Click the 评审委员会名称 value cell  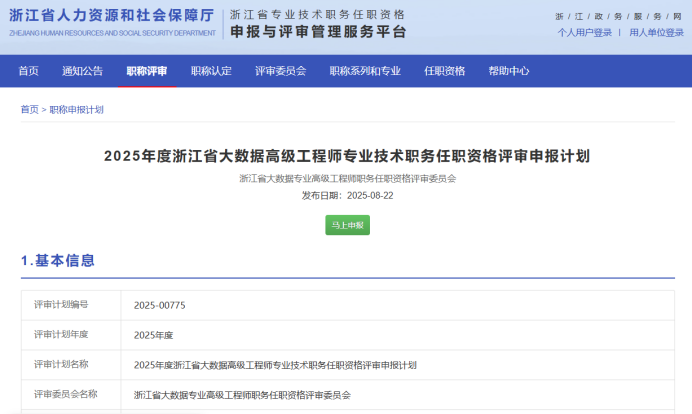point(242,395)
